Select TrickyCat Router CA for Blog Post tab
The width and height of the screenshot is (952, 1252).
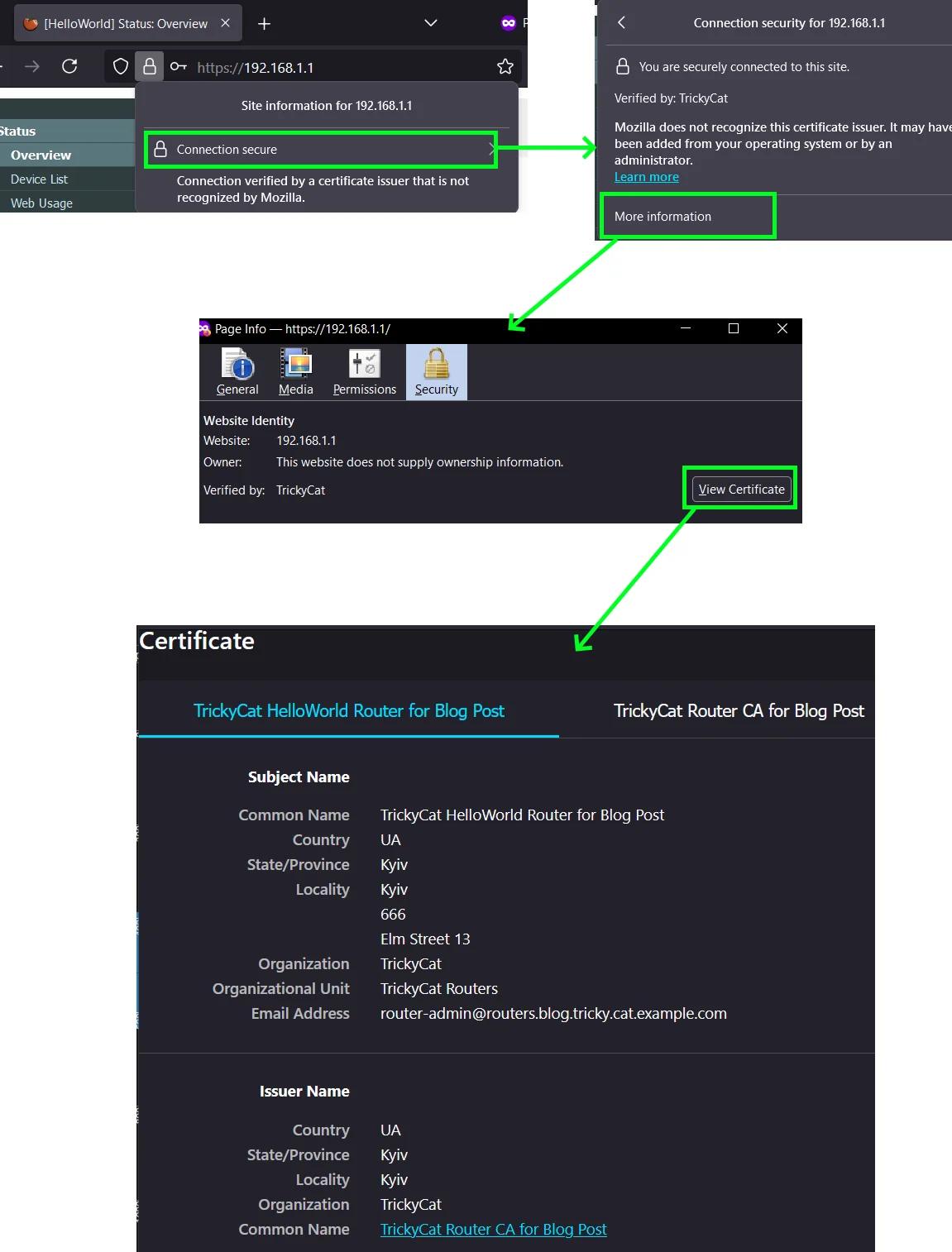[739, 711]
